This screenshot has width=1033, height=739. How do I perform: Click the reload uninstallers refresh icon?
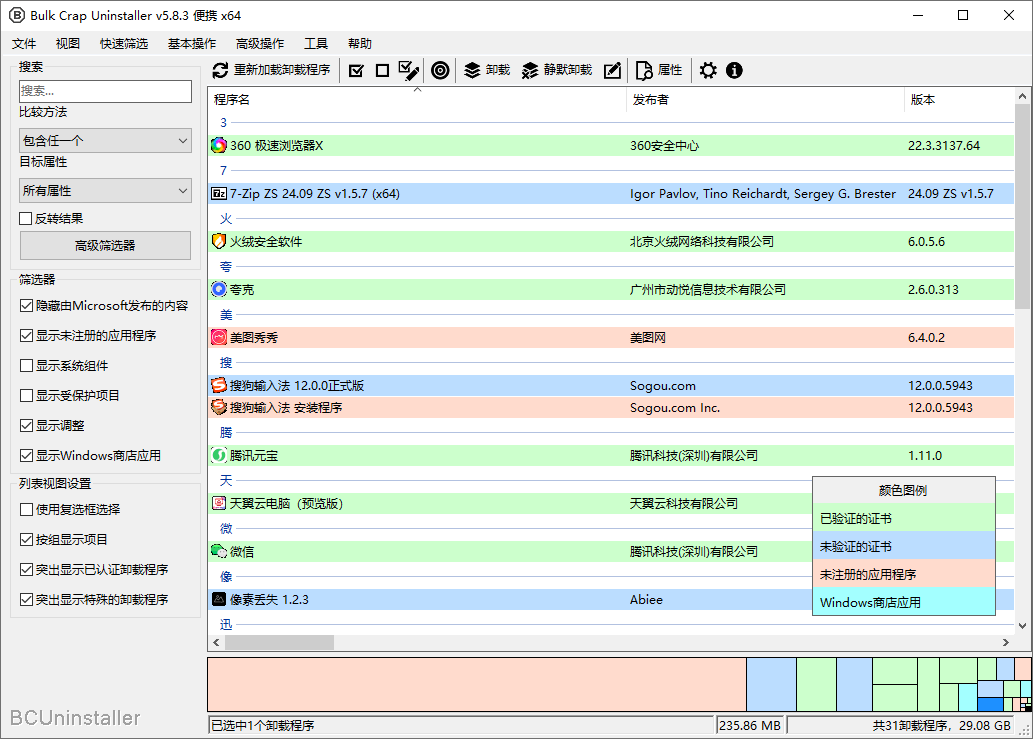point(220,70)
